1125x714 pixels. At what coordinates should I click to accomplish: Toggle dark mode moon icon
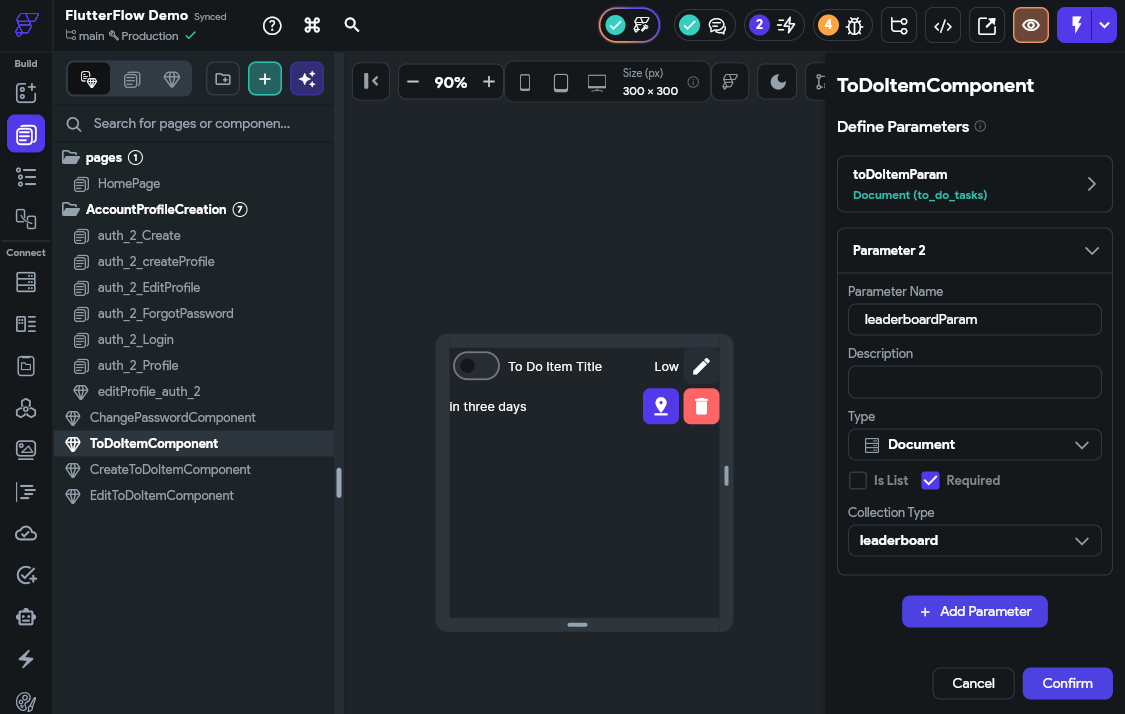pyautogui.click(x=777, y=82)
